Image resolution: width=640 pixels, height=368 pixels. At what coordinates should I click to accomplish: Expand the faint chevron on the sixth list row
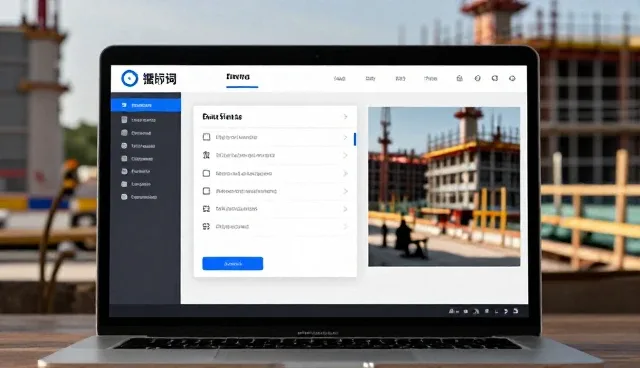click(345, 226)
